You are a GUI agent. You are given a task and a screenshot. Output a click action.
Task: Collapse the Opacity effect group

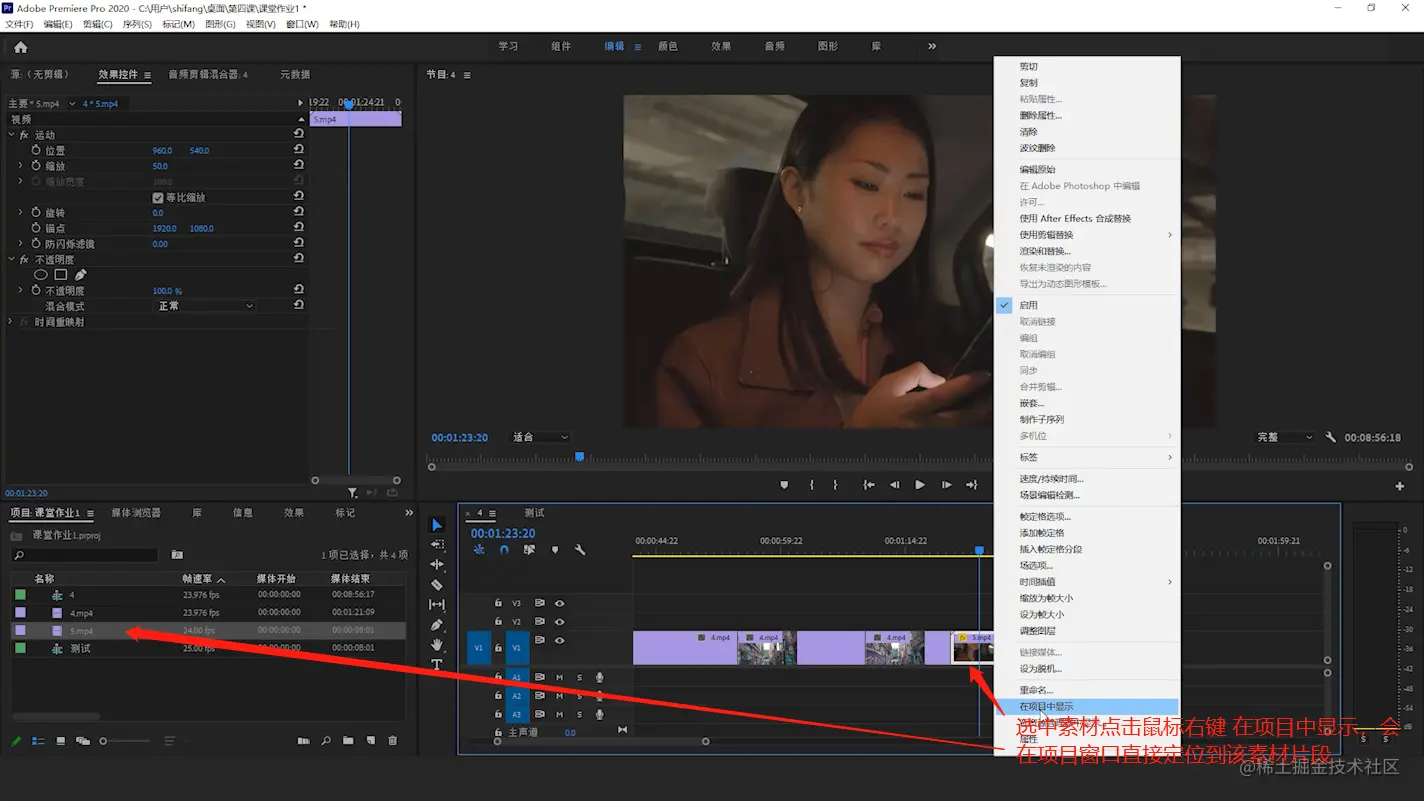(12, 259)
